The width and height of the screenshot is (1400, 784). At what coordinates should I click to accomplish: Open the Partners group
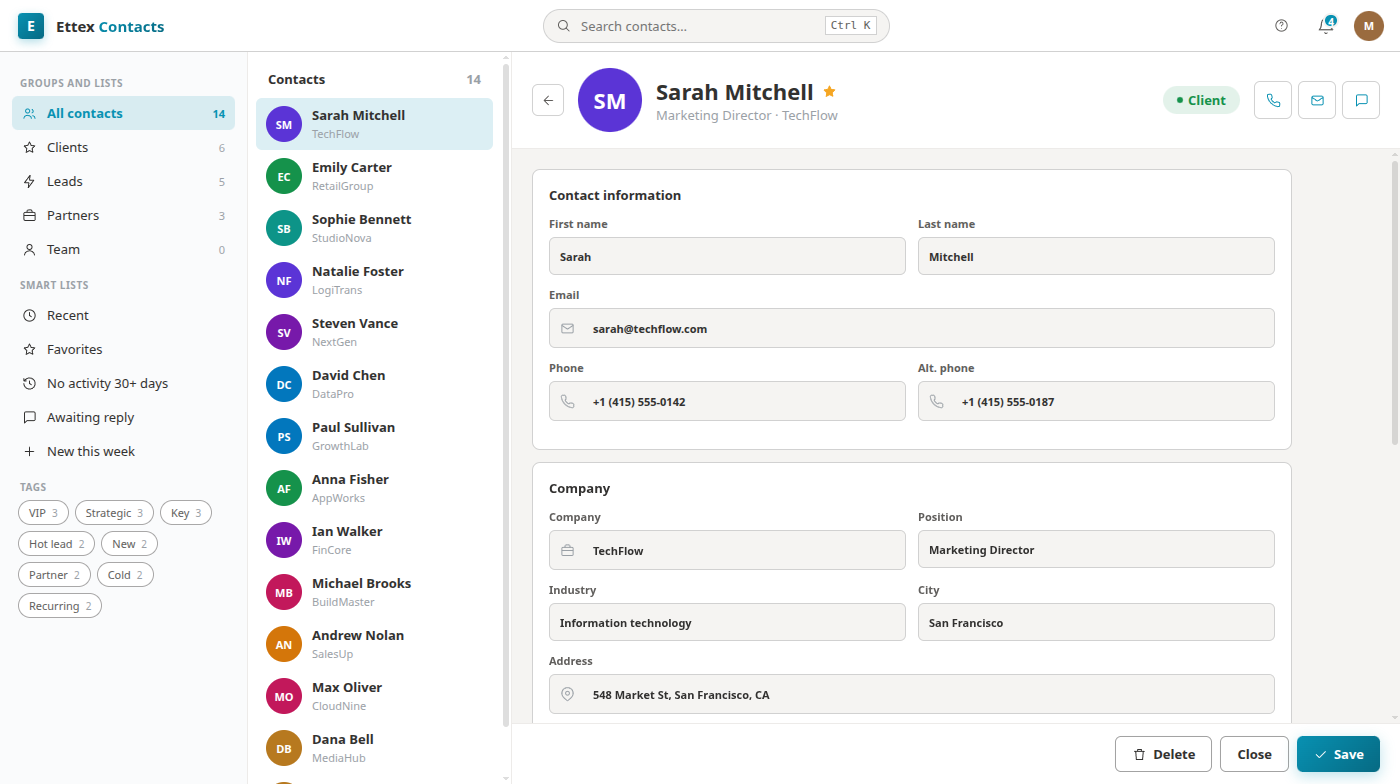tap(123, 215)
